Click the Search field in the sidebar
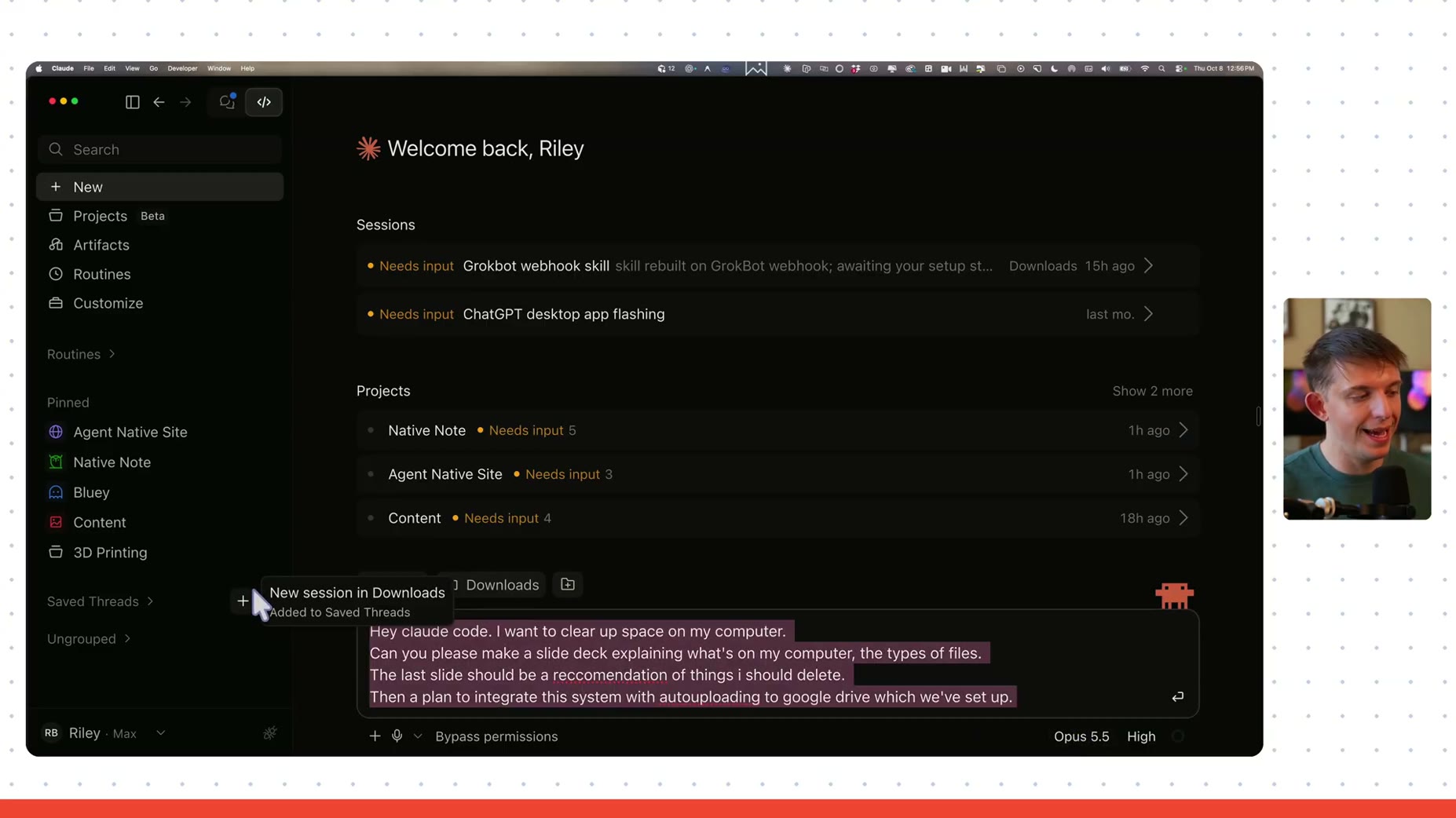The image size is (1456, 818). pyautogui.click(x=160, y=149)
